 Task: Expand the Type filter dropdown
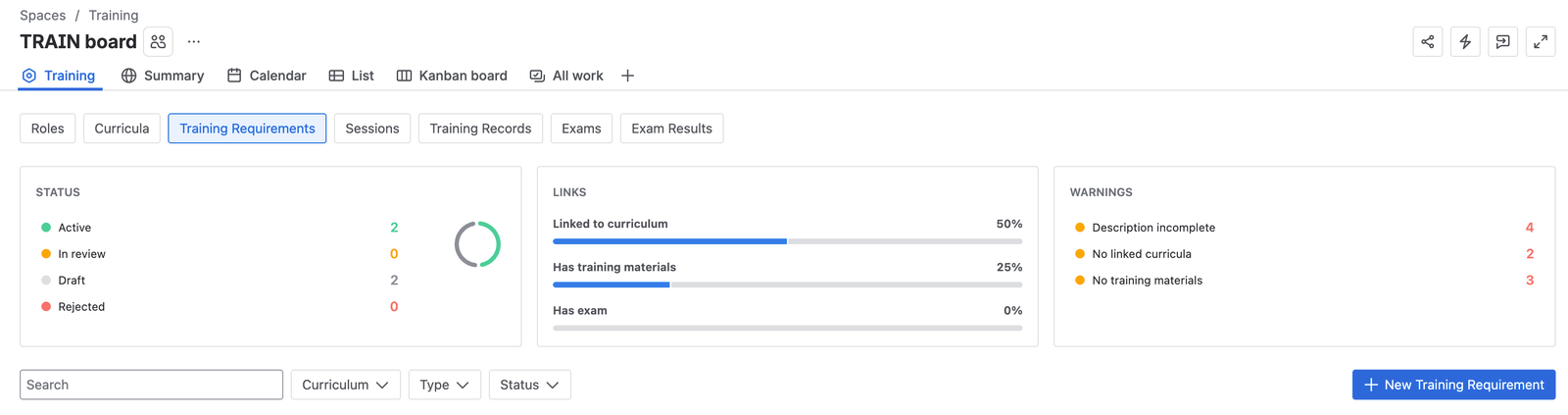(x=444, y=385)
